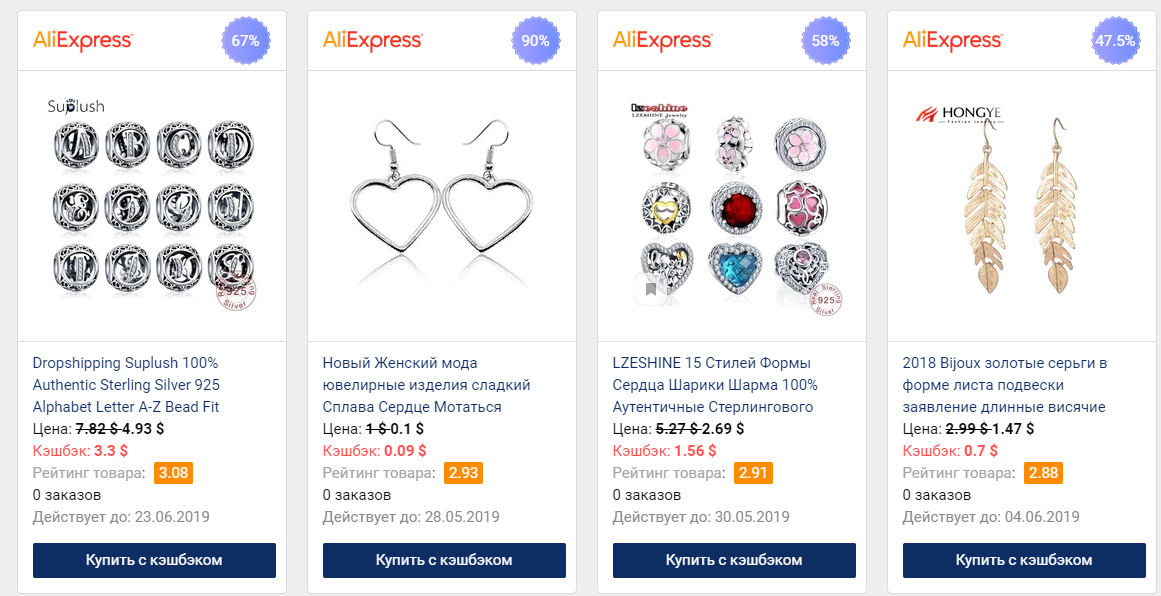Open Dropshipping Suplush Sterling Silver title link
1161x596 pixels.
(127, 385)
